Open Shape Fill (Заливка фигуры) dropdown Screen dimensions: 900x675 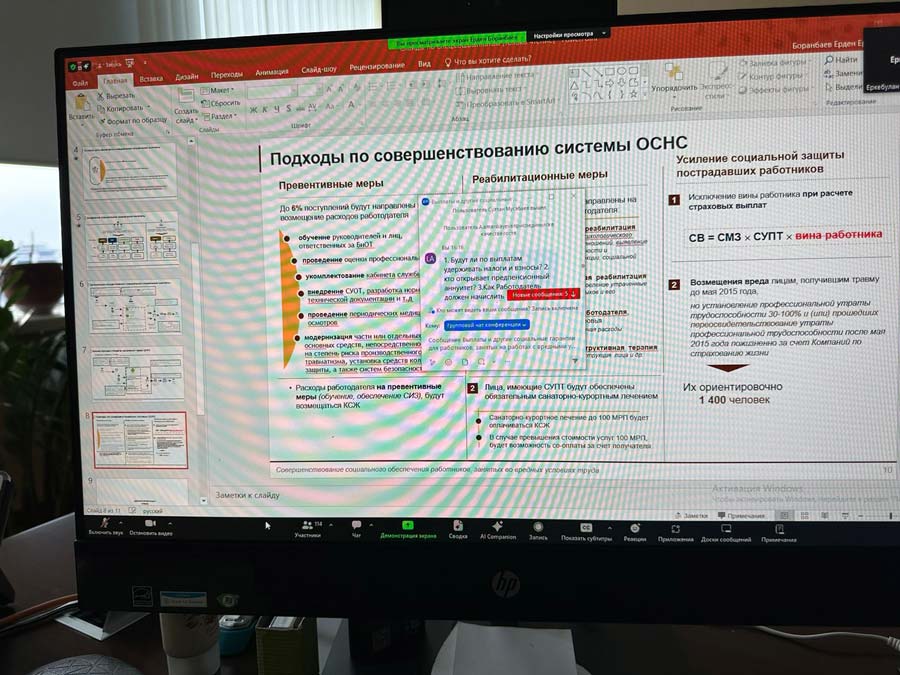(775, 63)
